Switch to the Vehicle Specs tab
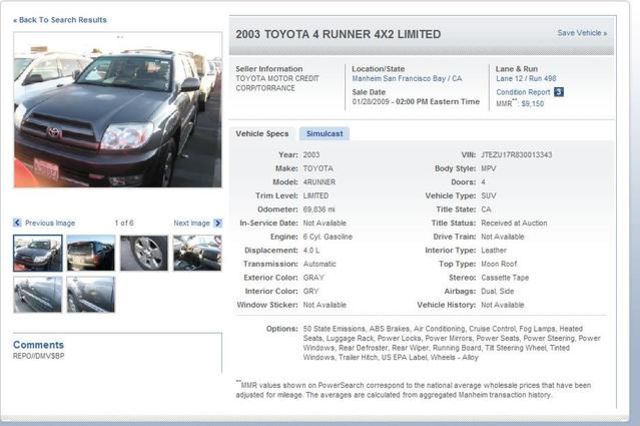Screen dimensions: 640x426 (262, 133)
